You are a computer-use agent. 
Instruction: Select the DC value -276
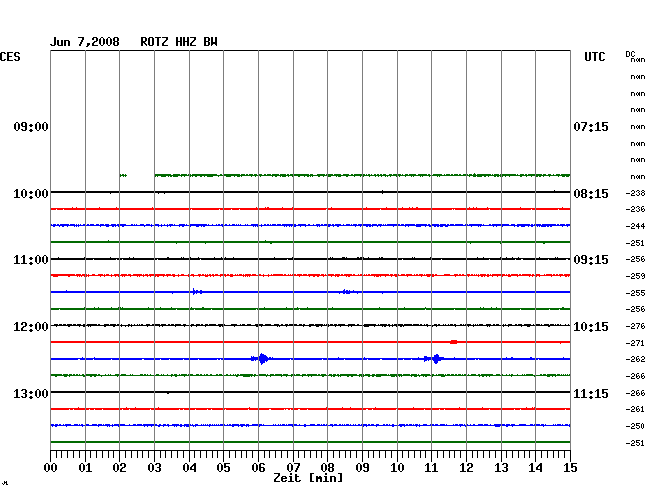[635, 326]
